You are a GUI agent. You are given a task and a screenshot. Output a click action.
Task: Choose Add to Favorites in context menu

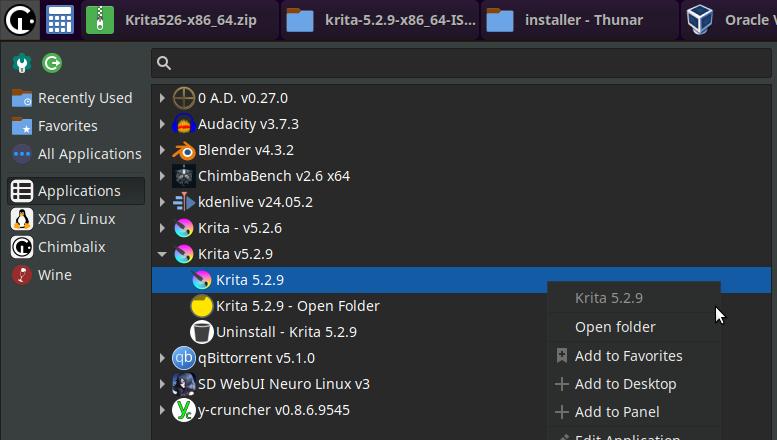[x=634, y=356]
